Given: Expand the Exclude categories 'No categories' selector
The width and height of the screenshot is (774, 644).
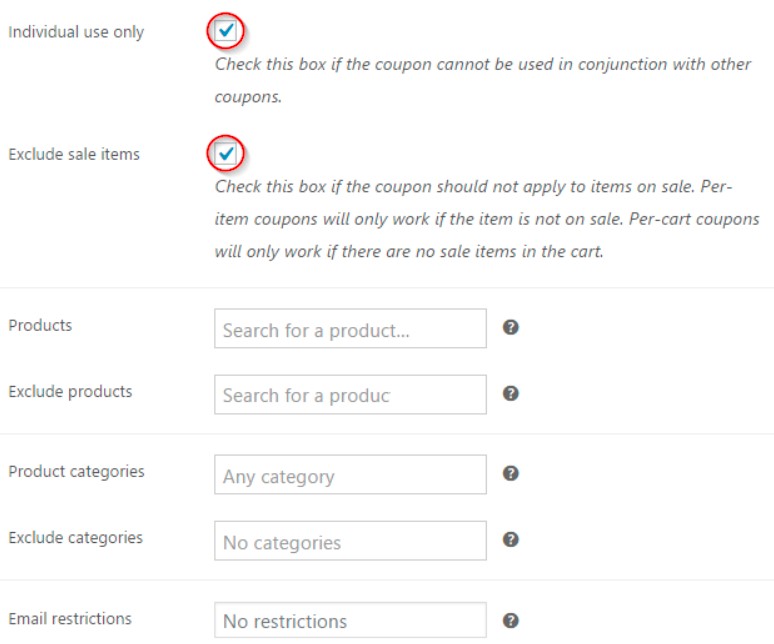Looking at the screenshot, I should (350, 541).
